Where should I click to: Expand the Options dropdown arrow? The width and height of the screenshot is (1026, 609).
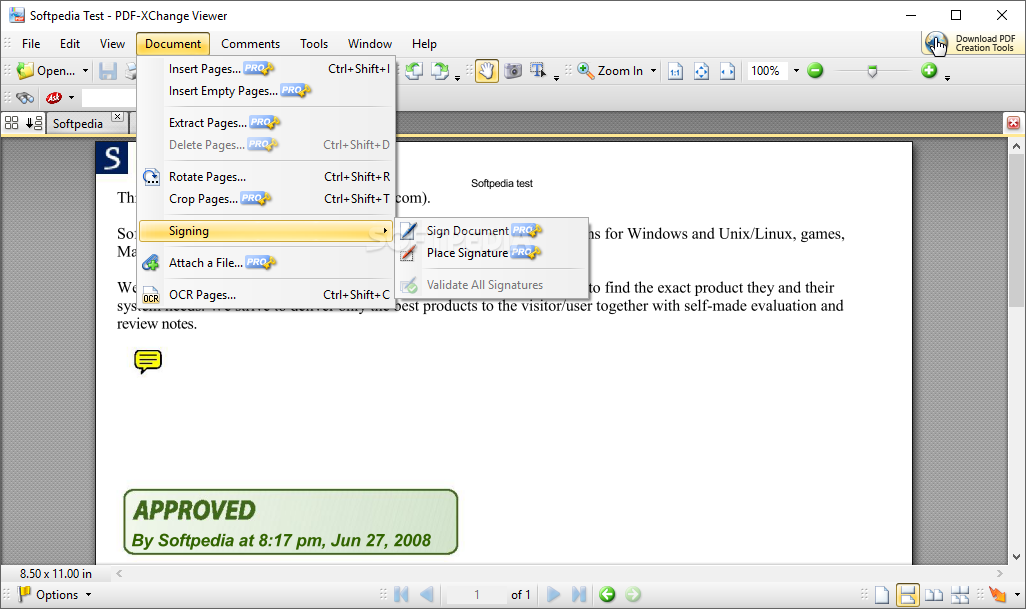tap(88, 595)
